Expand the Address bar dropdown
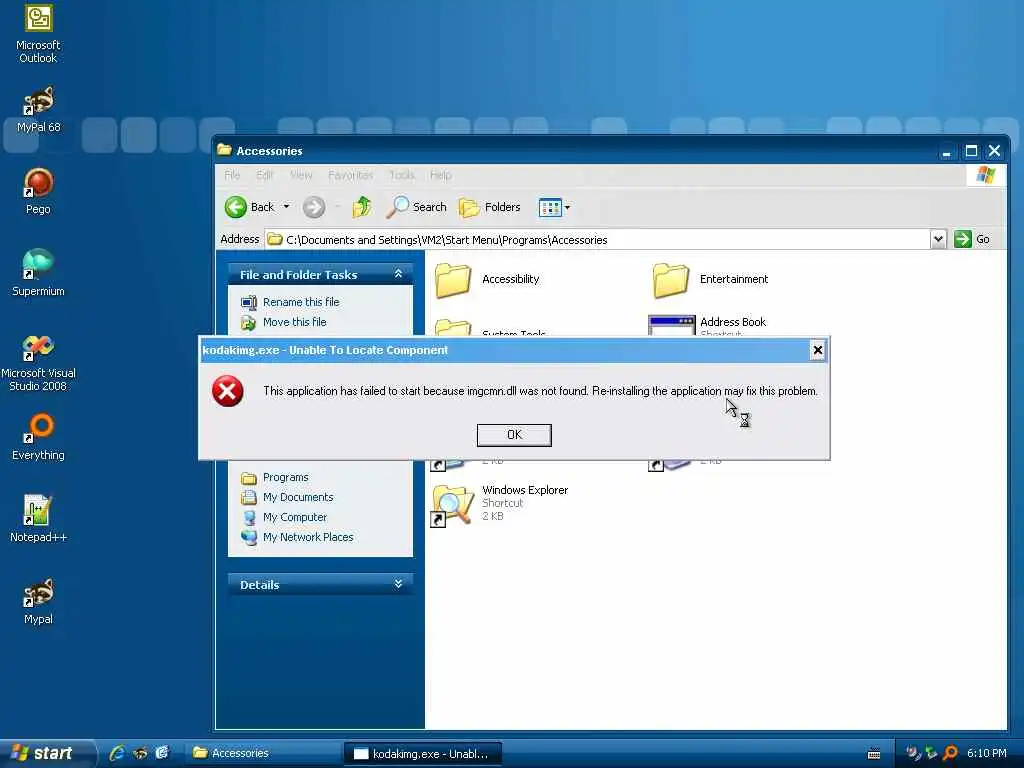1024x768 pixels. coord(938,239)
